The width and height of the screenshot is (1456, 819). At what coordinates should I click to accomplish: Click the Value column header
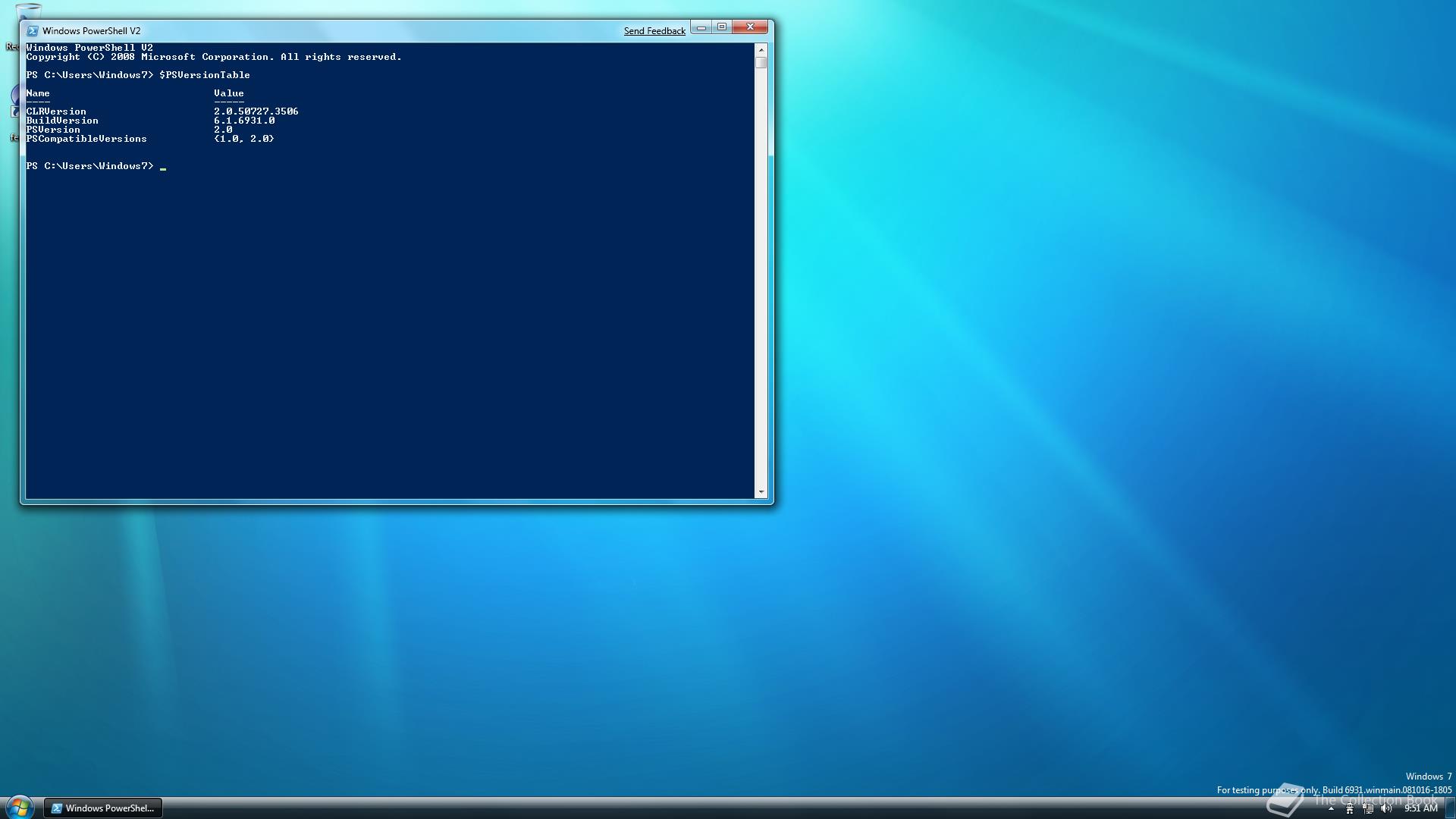(x=229, y=93)
